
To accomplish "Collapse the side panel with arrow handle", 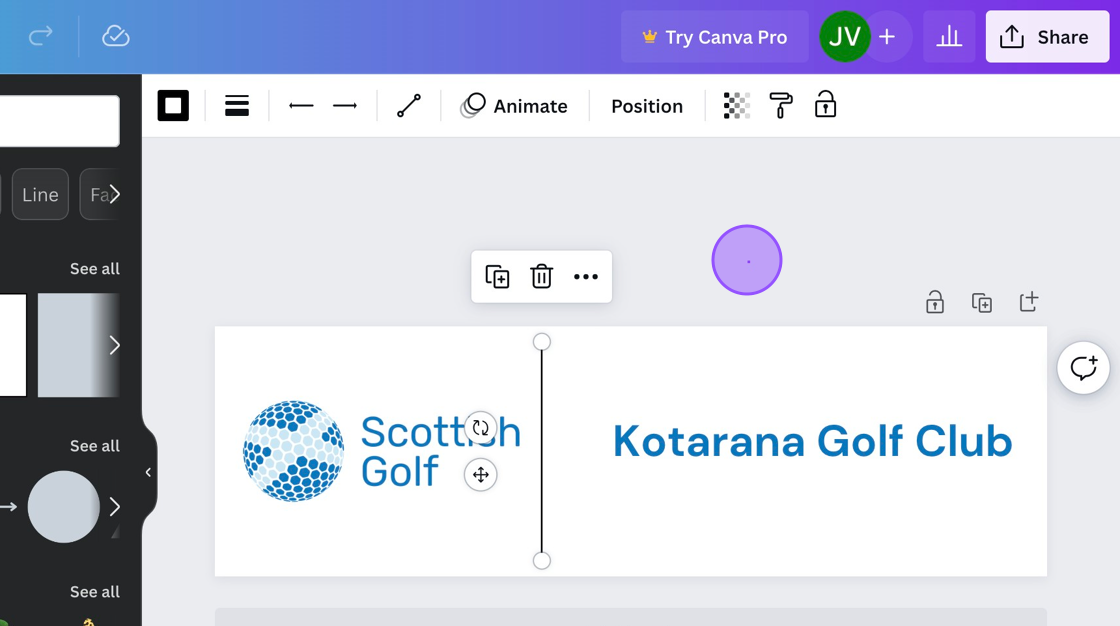I will click(x=149, y=472).
